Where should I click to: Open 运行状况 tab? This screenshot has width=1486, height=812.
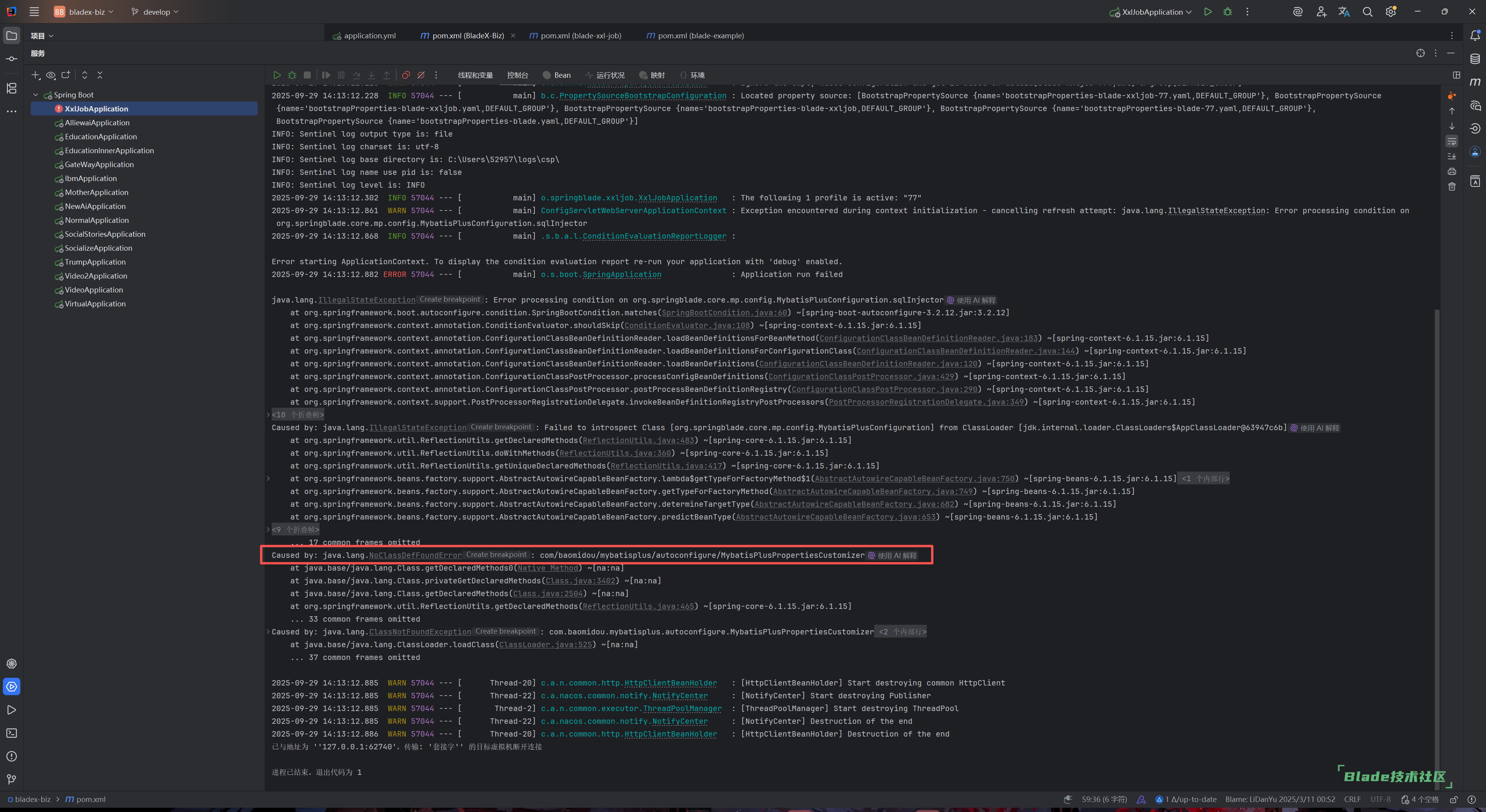[605, 75]
